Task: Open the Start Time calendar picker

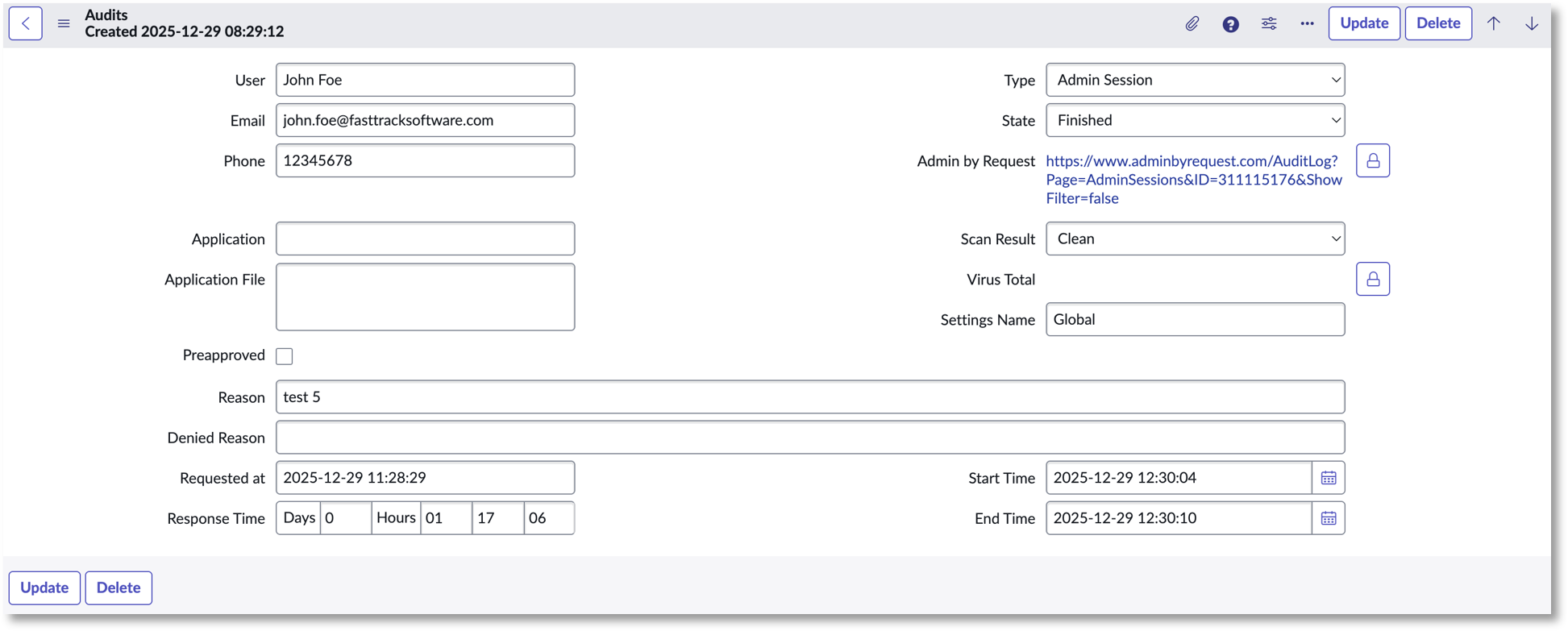Action: [x=1329, y=478]
